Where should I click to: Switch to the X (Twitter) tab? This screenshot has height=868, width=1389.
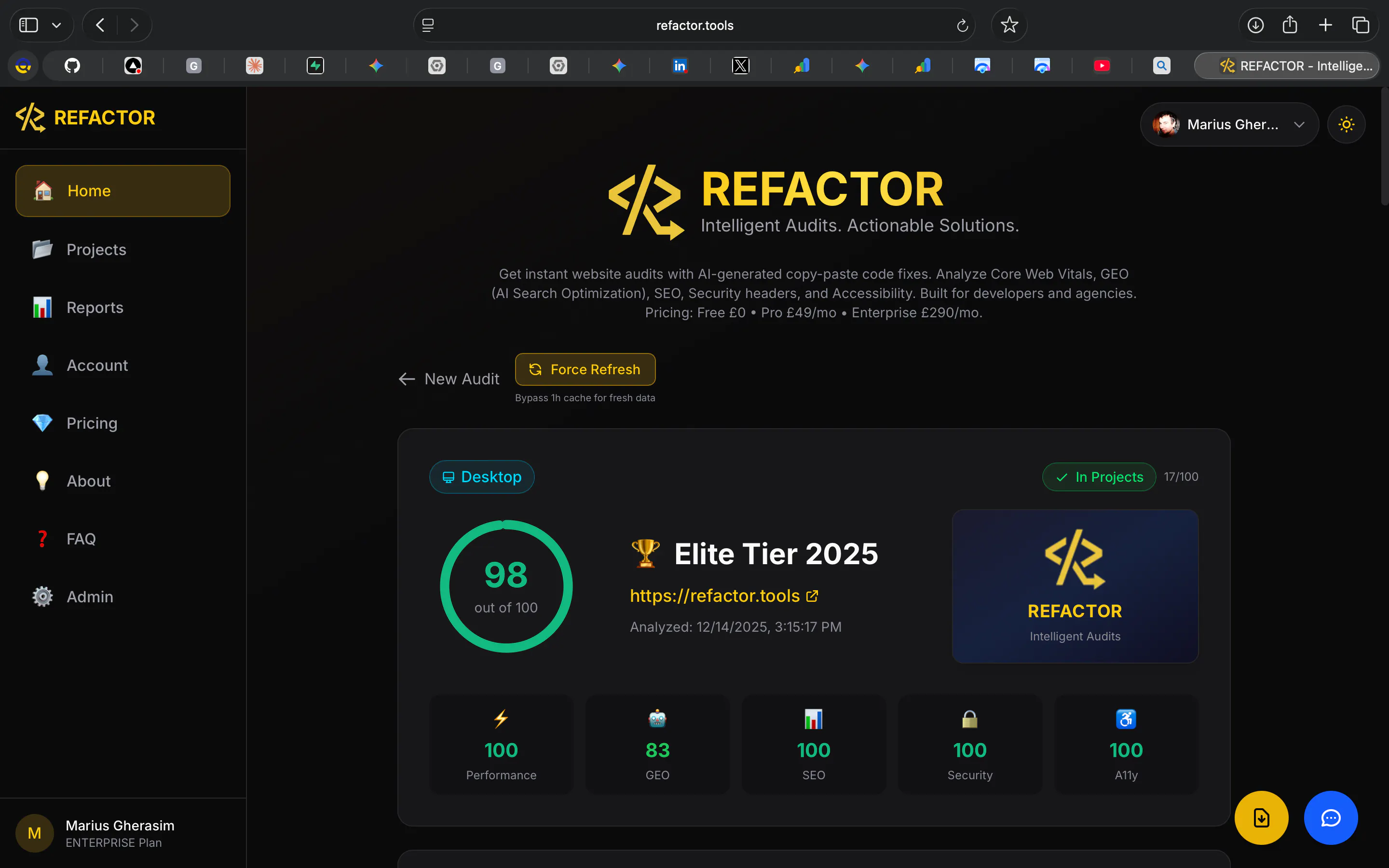[740, 66]
